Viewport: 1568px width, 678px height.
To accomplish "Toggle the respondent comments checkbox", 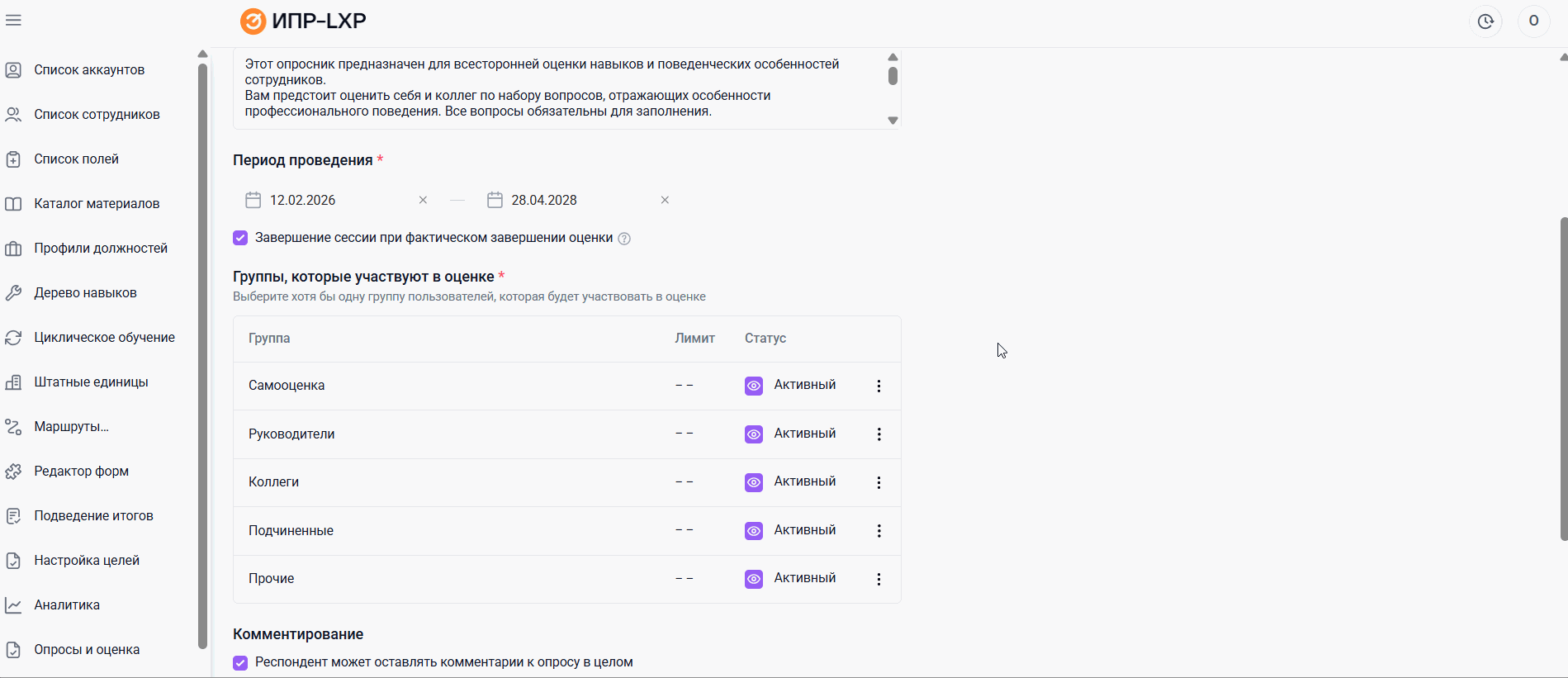I will (240, 662).
